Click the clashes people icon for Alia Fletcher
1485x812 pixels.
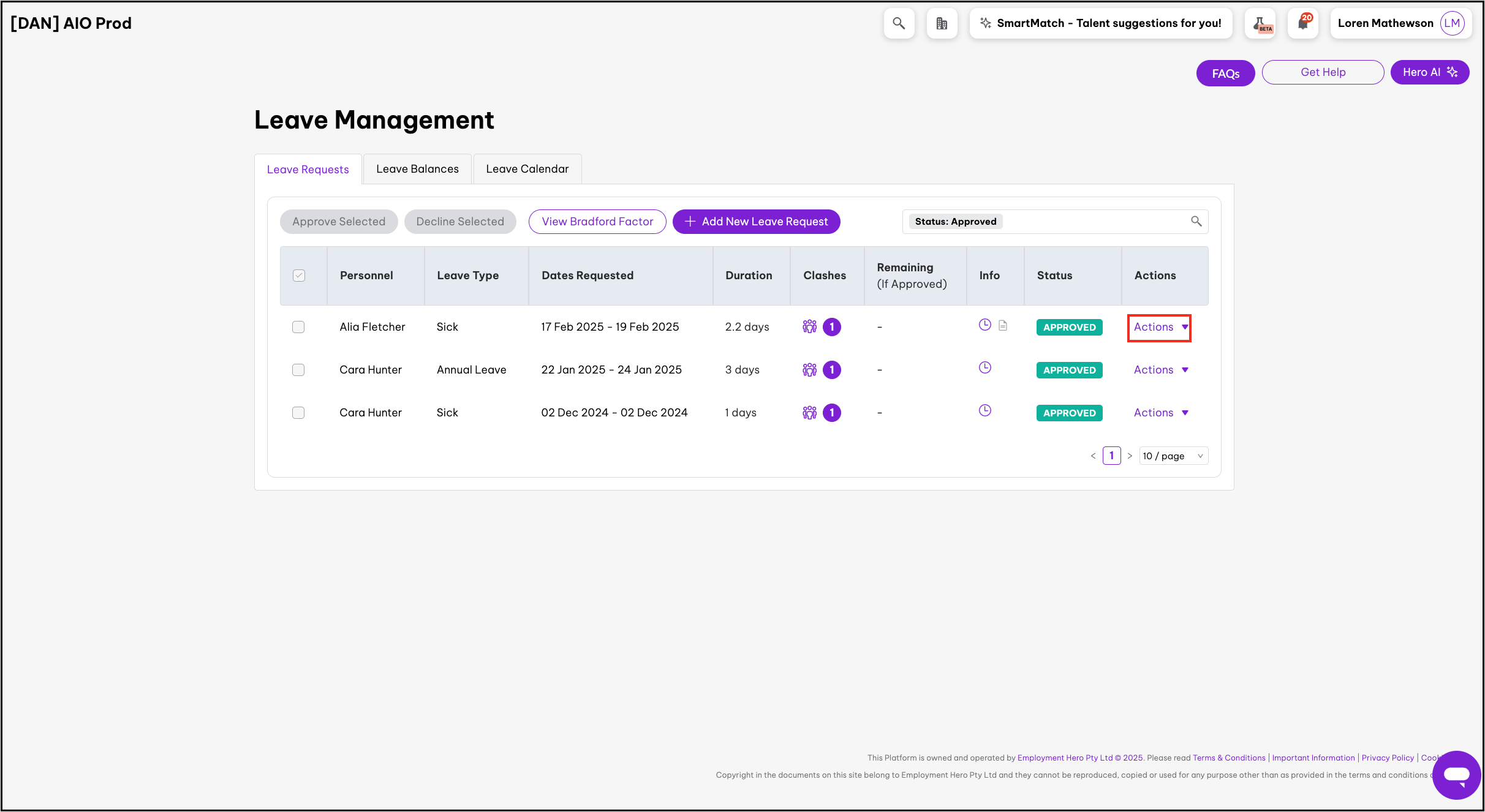pos(809,326)
